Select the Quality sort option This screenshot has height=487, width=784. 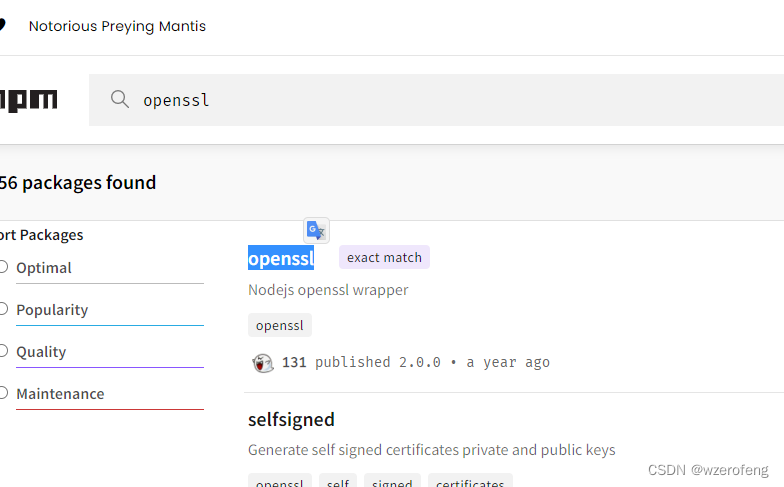click(x=4, y=351)
